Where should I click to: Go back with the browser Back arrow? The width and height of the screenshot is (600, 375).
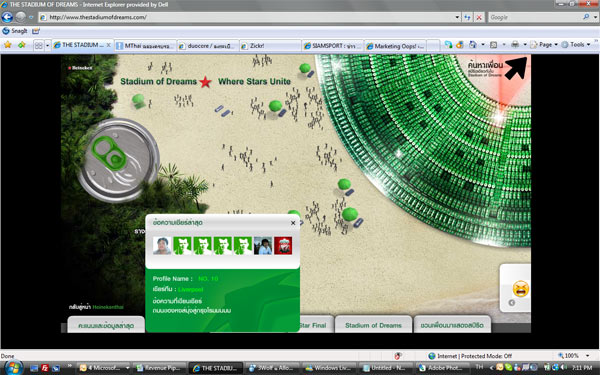7,17
